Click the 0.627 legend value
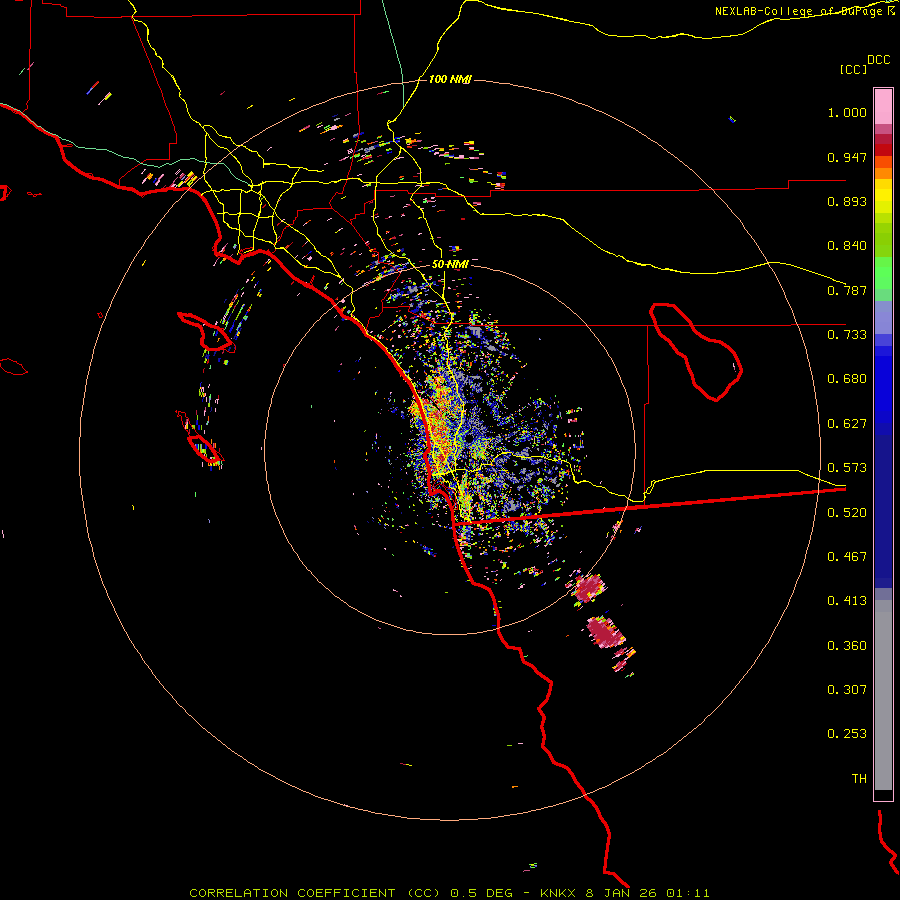900x900 pixels. point(847,424)
